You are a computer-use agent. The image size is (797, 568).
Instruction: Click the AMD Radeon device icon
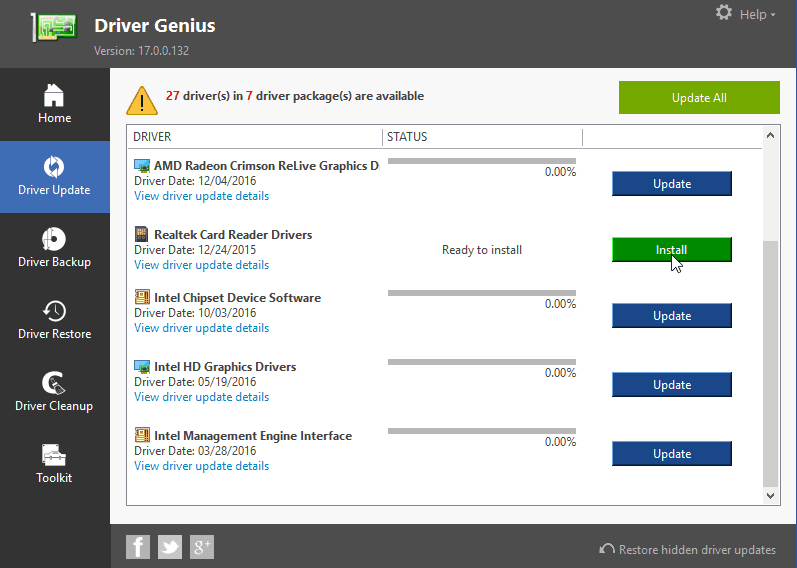coord(142,166)
